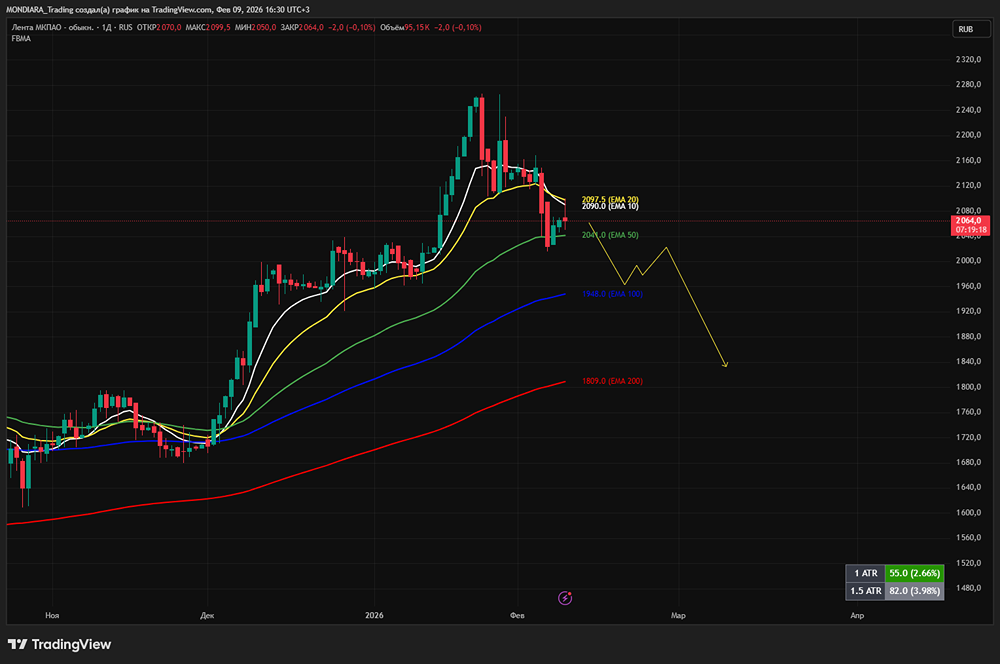Image resolution: width=1000 pixels, height=664 pixels.
Task: Click the 2026 label on time axis
Action: 374,616
